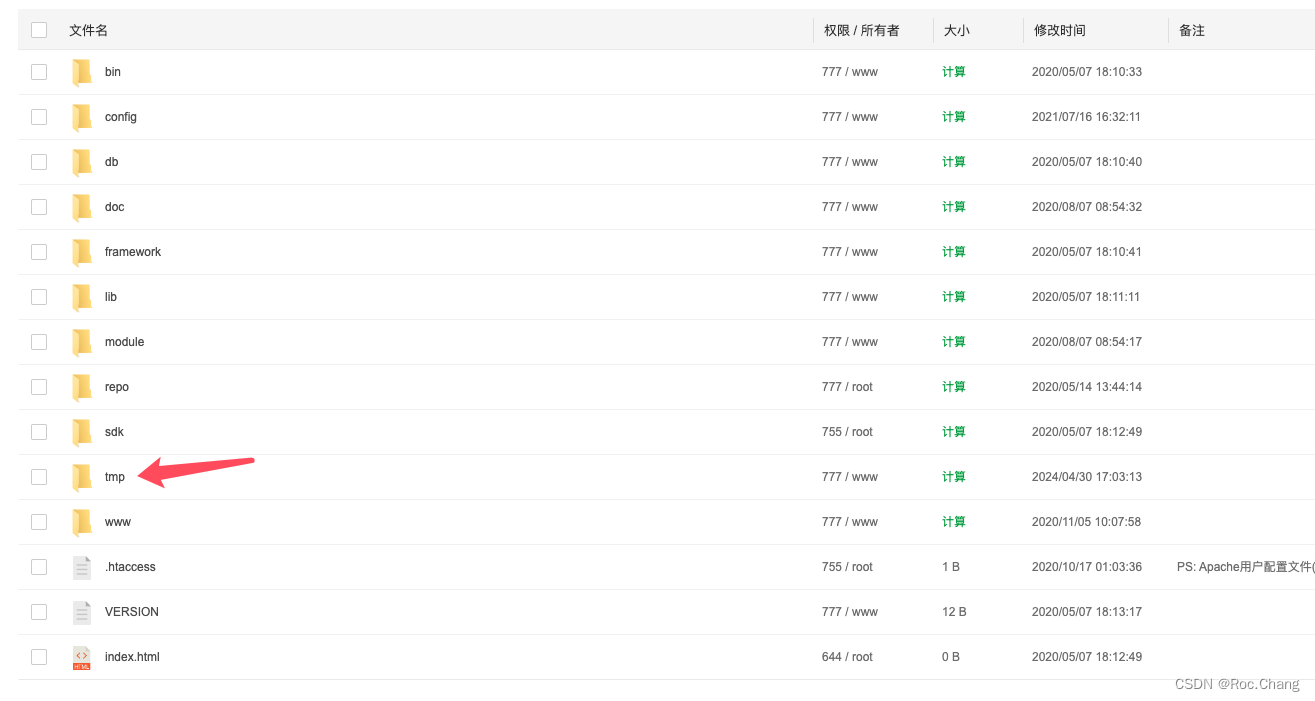
Task: Click the 权限 / 所有者 column header
Action: point(861,31)
